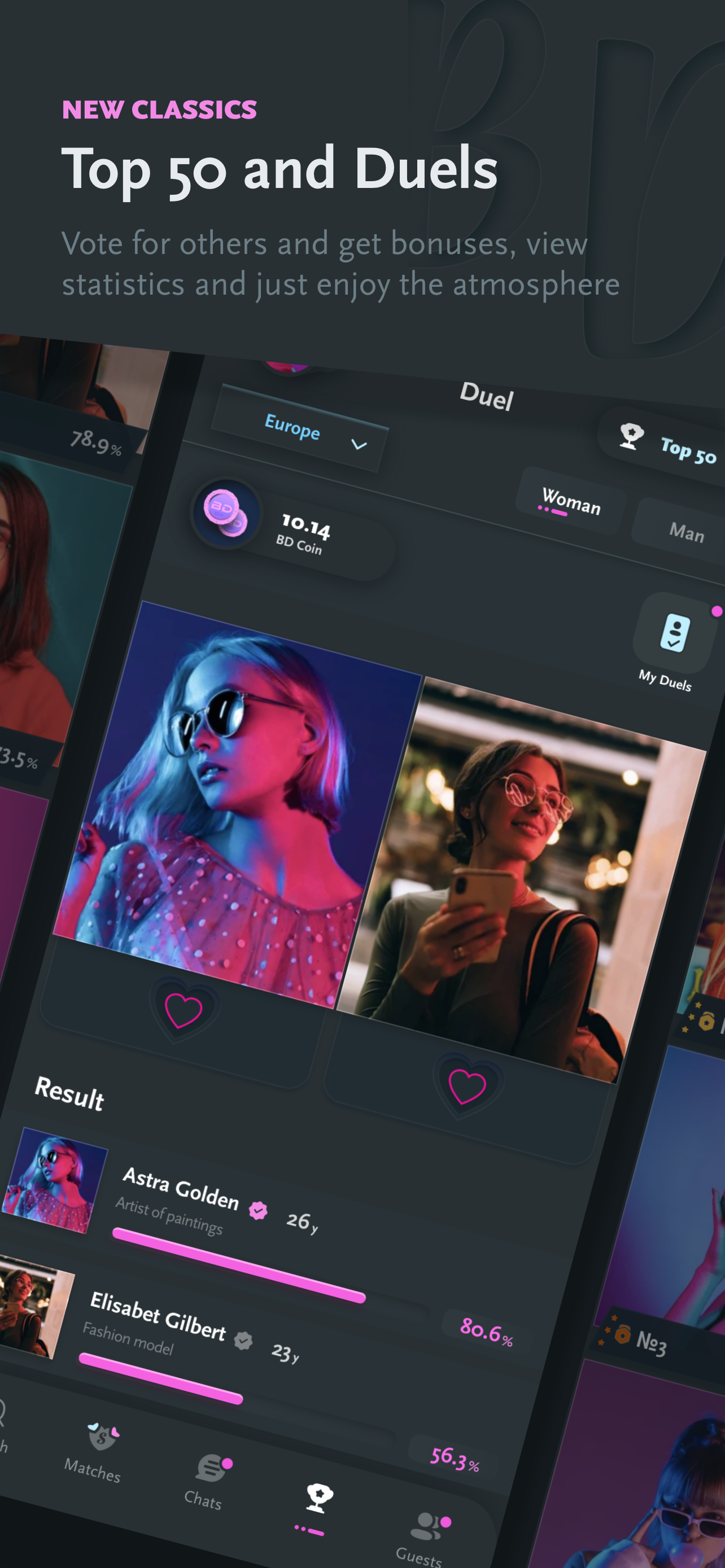Open the Chats tab

point(207,1481)
